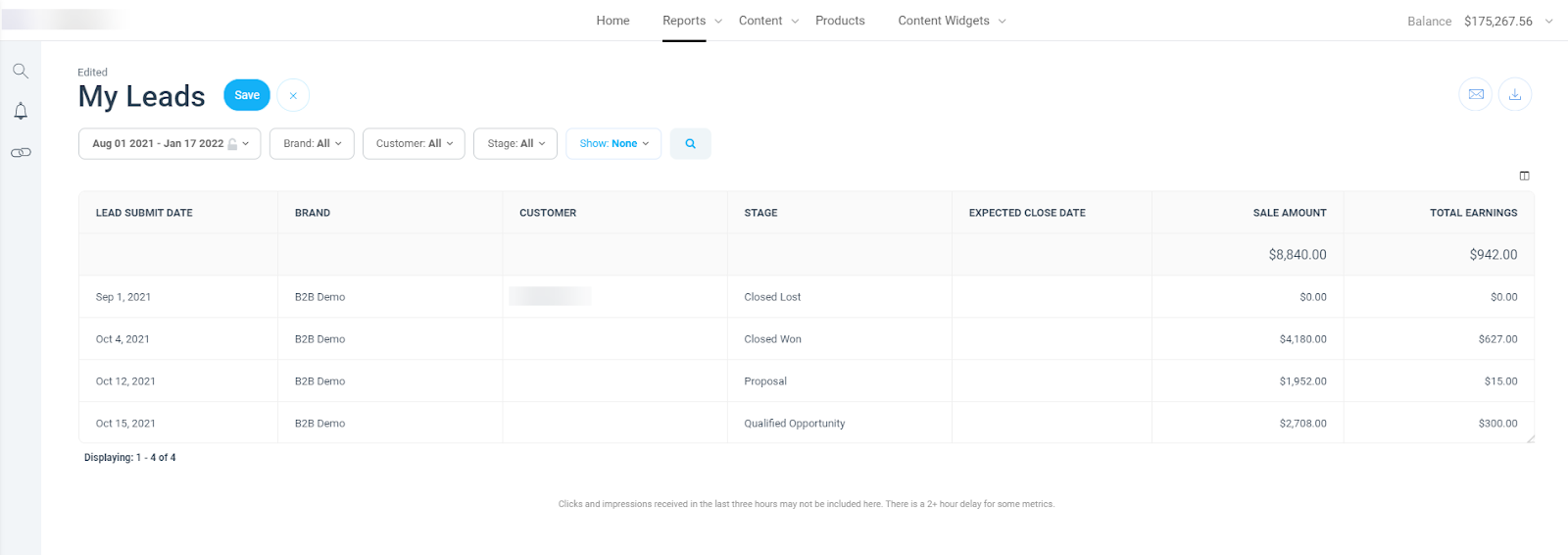This screenshot has width=1568, height=555.
Task: Expand the Brand: All filter
Action: [312, 143]
